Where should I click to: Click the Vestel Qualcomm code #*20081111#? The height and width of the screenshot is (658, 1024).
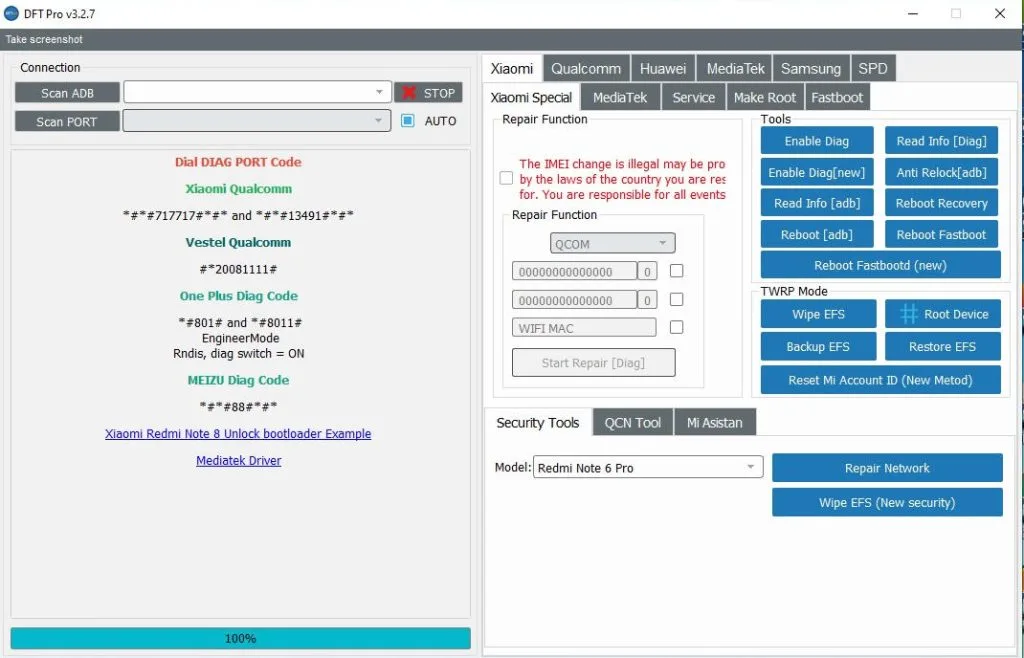[238, 269]
